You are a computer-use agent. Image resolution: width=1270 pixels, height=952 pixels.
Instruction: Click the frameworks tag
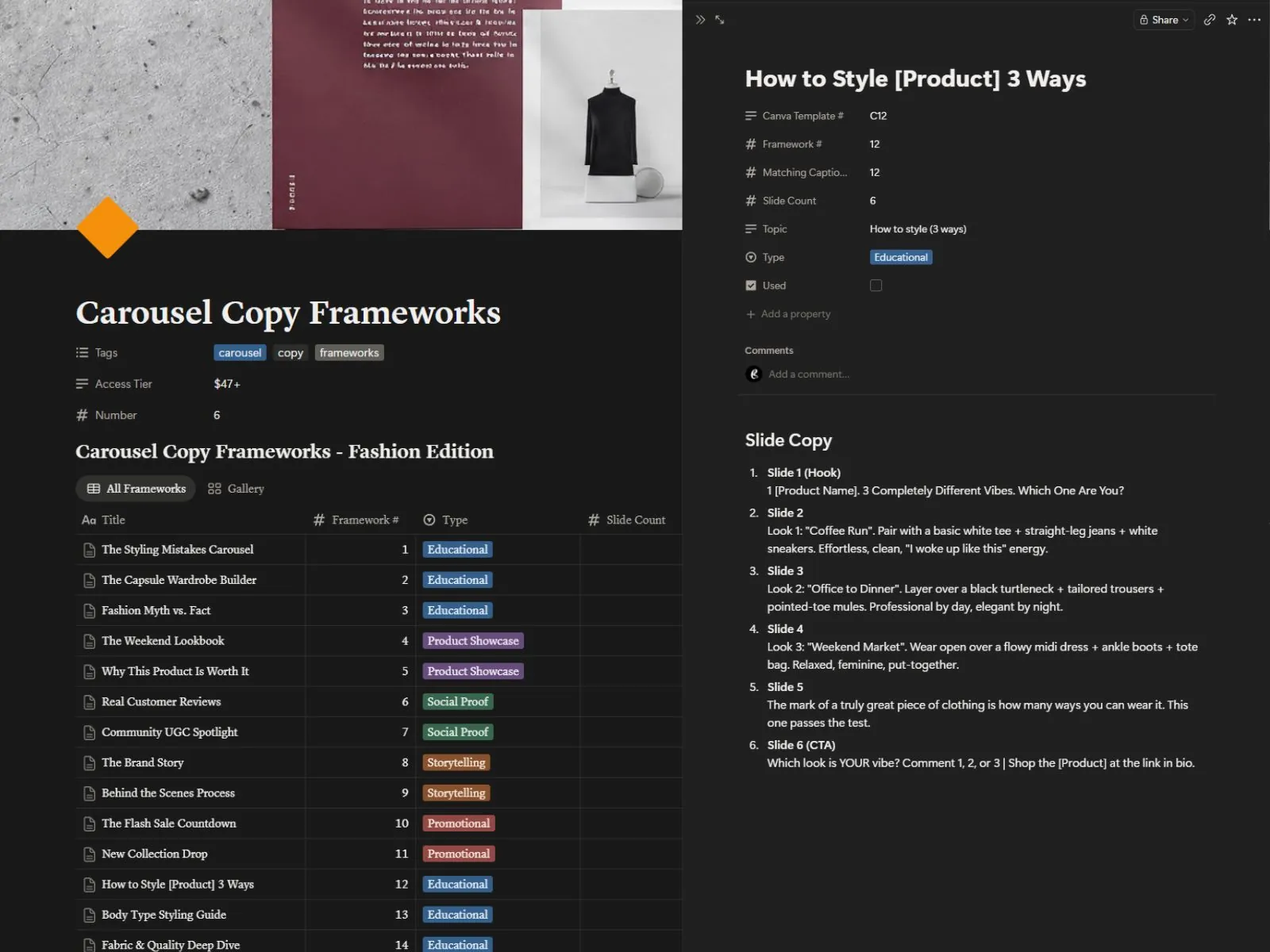349,353
